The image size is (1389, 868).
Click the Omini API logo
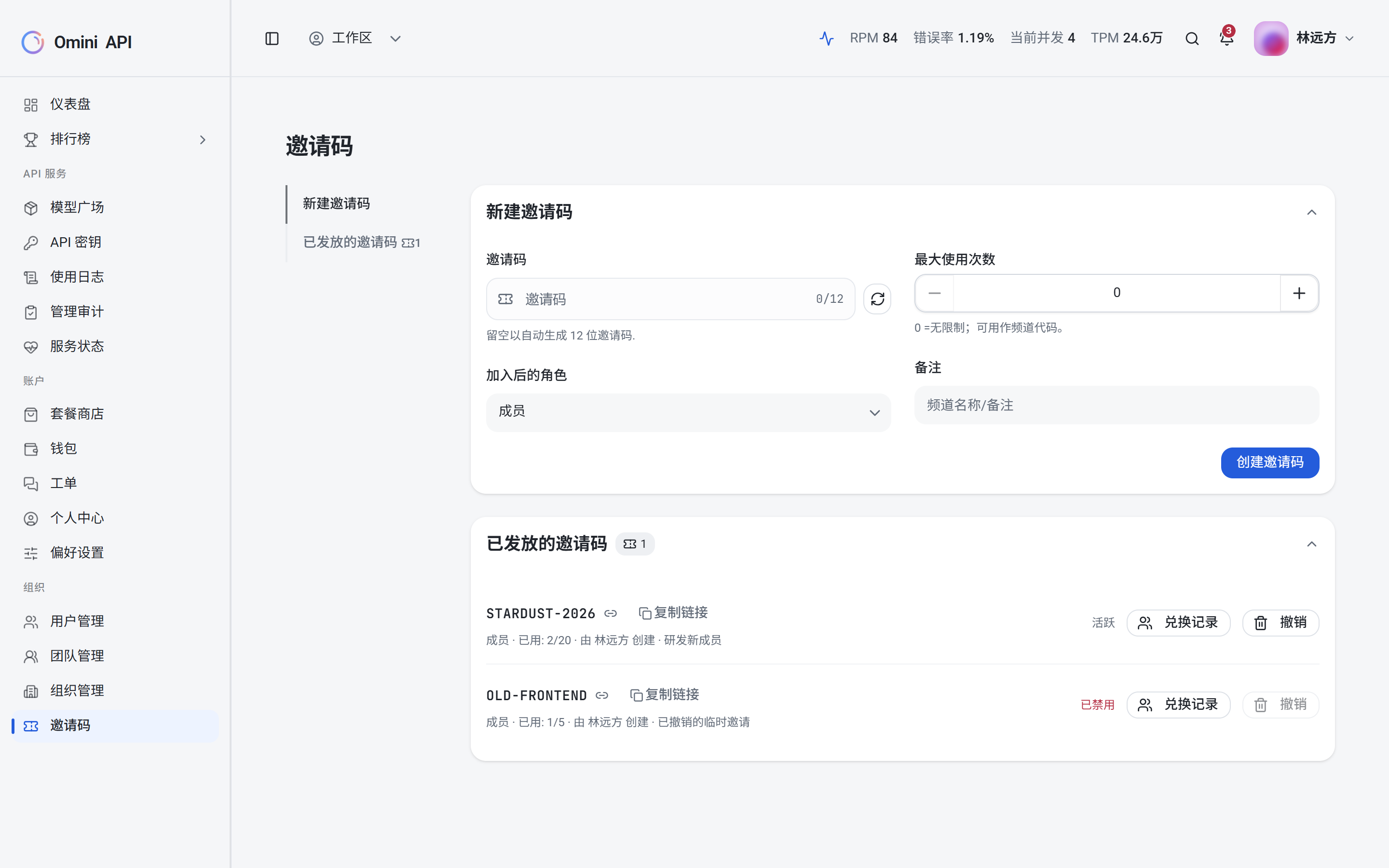pyautogui.click(x=77, y=42)
